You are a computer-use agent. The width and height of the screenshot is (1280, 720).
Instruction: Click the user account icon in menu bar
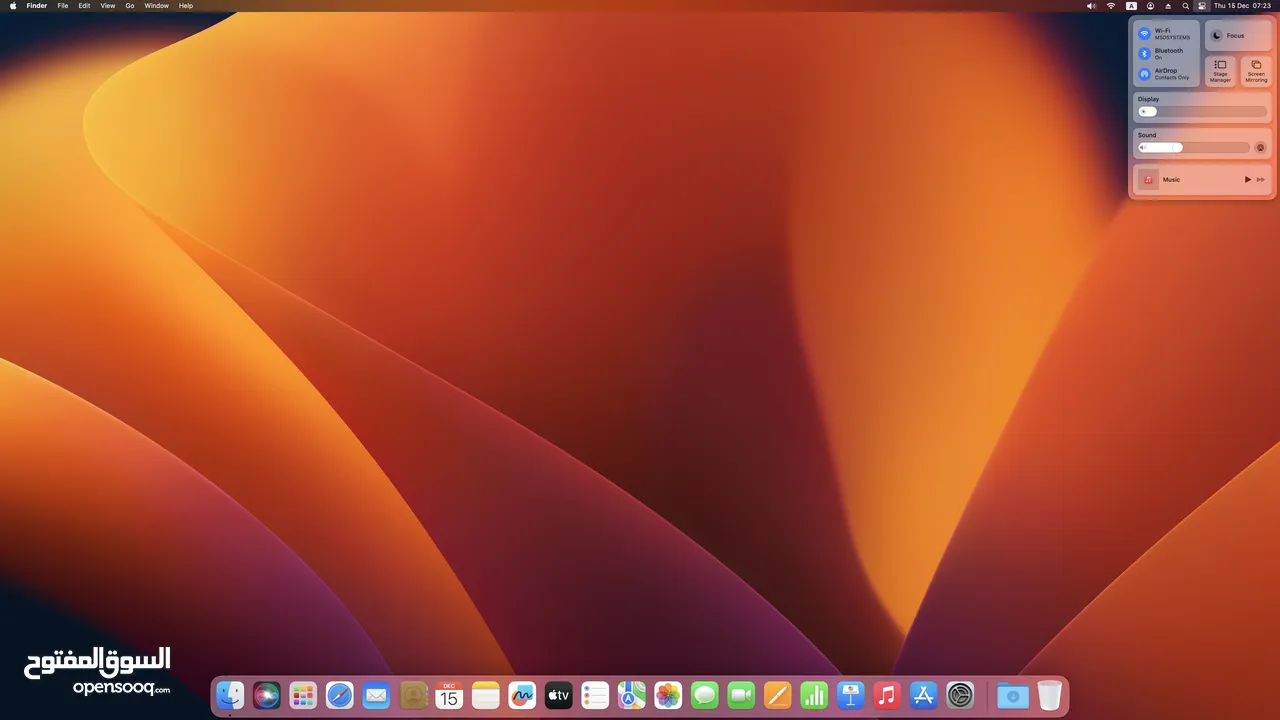click(x=1150, y=6)
